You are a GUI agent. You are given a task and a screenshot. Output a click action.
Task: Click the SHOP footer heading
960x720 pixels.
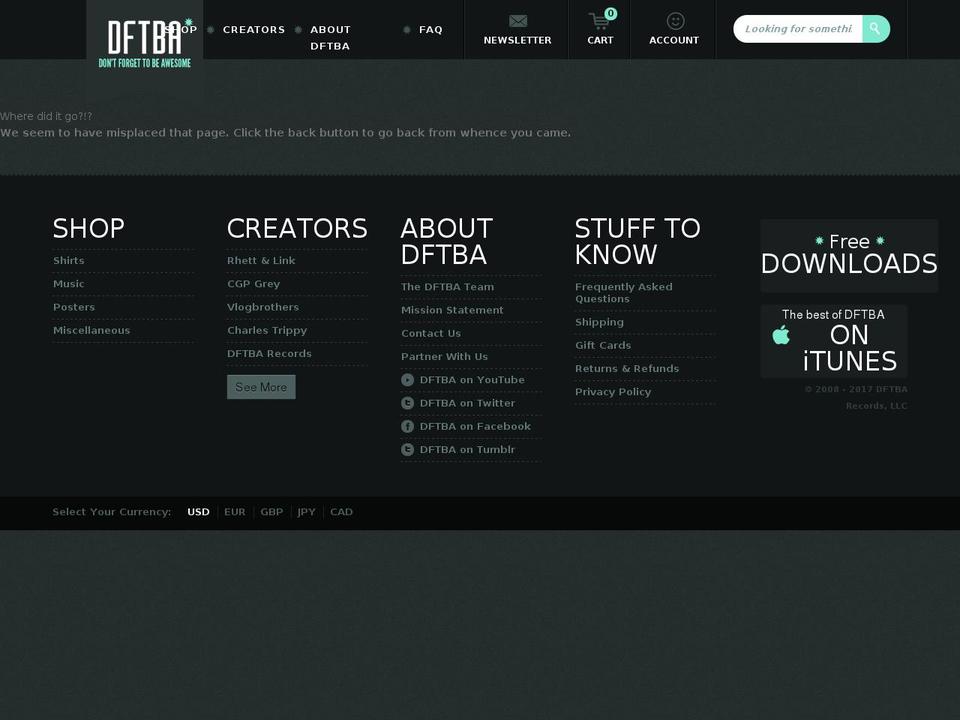88,228
